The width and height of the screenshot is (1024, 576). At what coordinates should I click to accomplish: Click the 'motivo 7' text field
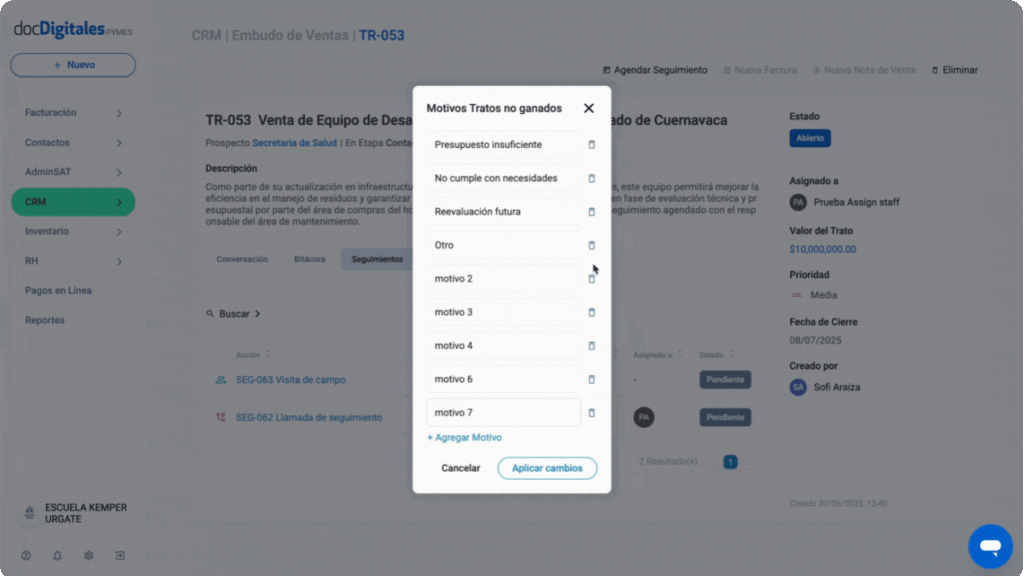504,413
